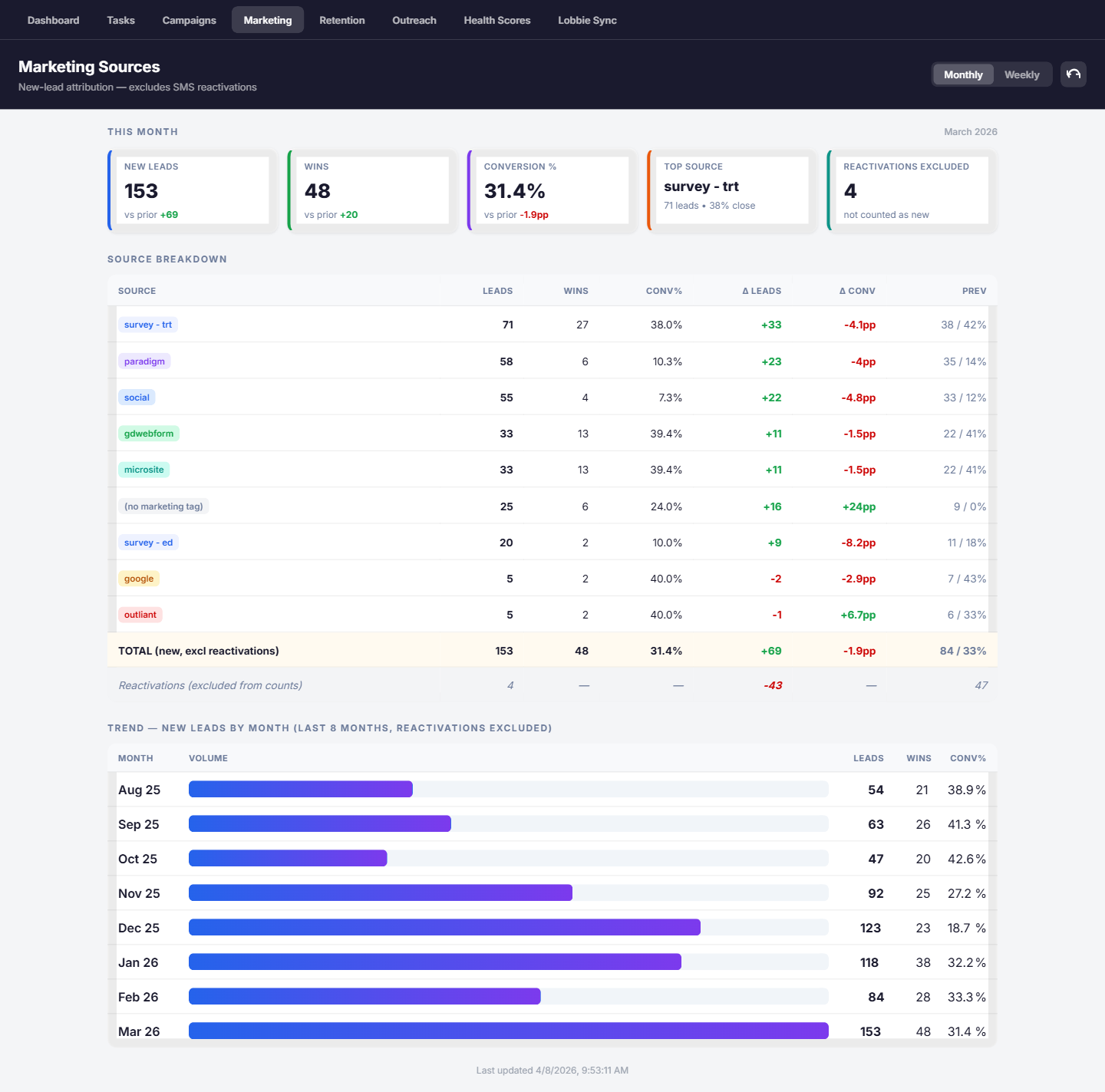Select the Tasks navigation item
The width and height of the screenshot is (1105, 1092).
pos(120,20)
